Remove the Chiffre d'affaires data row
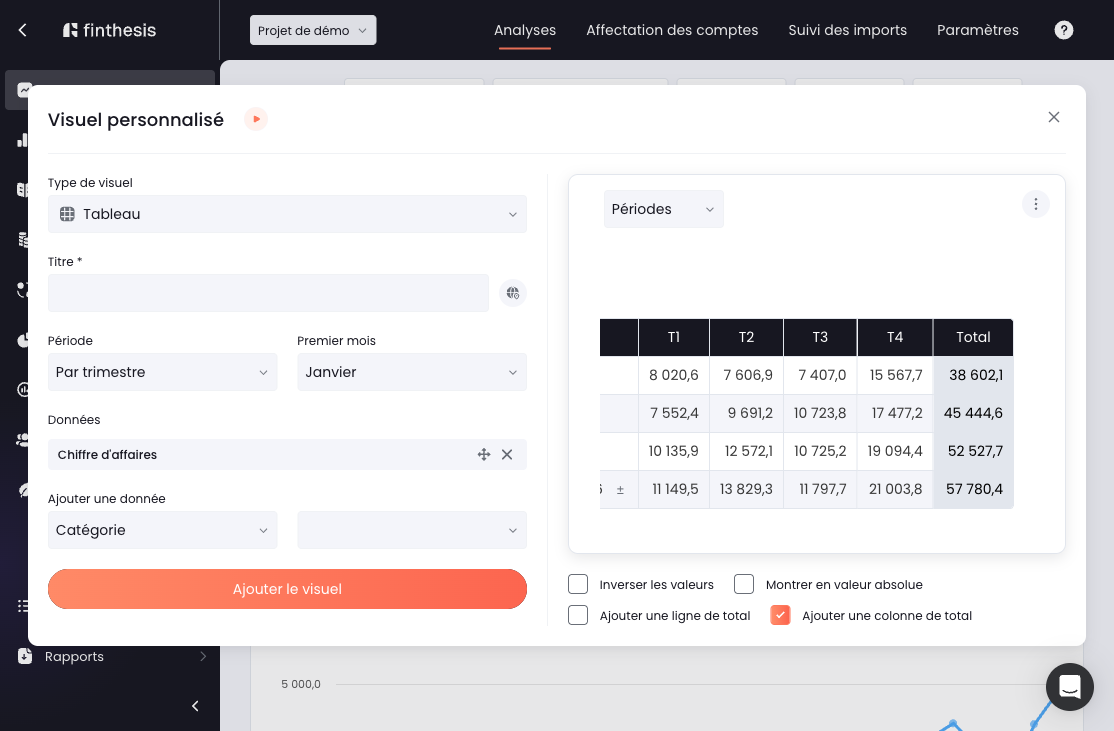 coord(507,455)
